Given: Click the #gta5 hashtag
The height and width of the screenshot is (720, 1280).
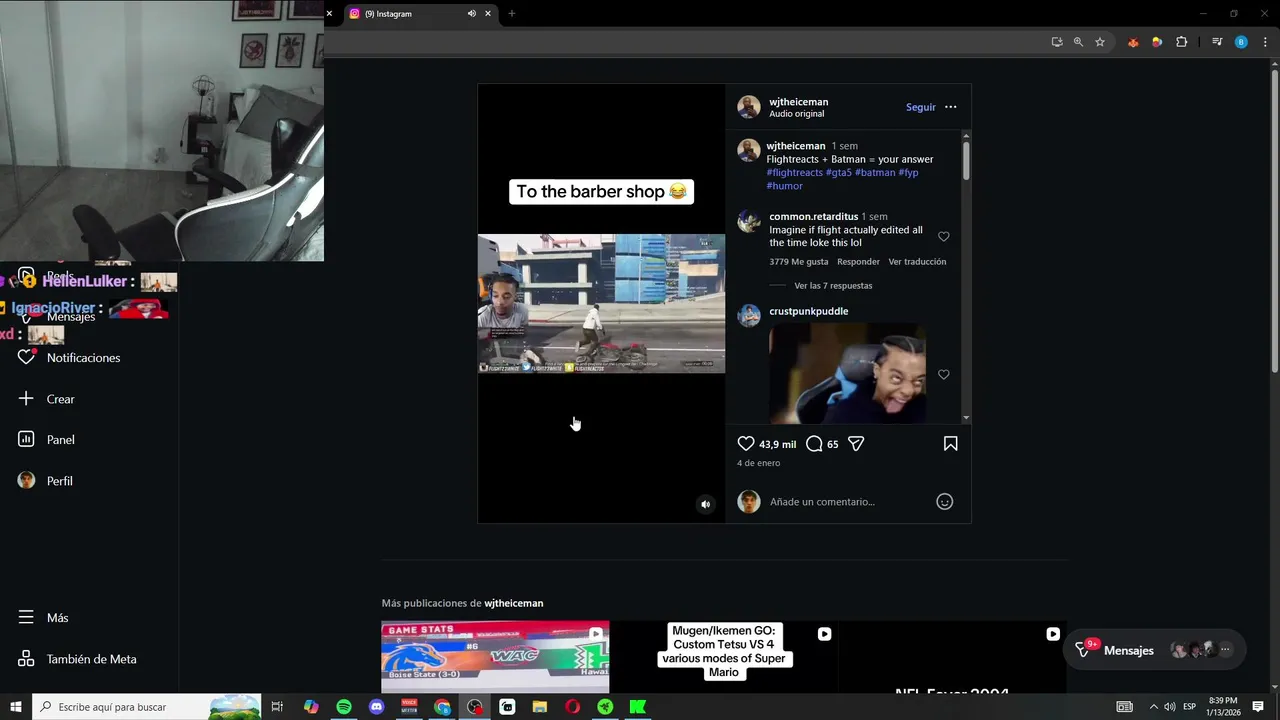Looking at the screenshot, I should tap(838, 173).
